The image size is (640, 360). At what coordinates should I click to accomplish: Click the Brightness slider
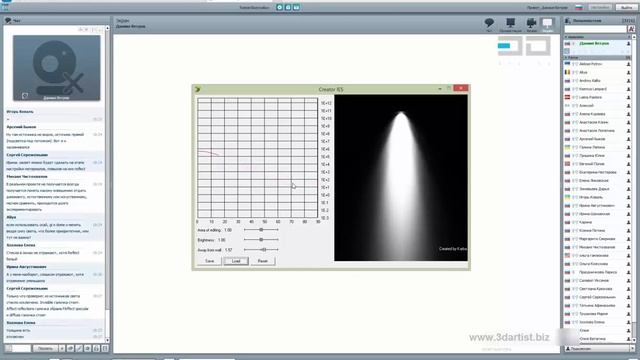point(261,240)
